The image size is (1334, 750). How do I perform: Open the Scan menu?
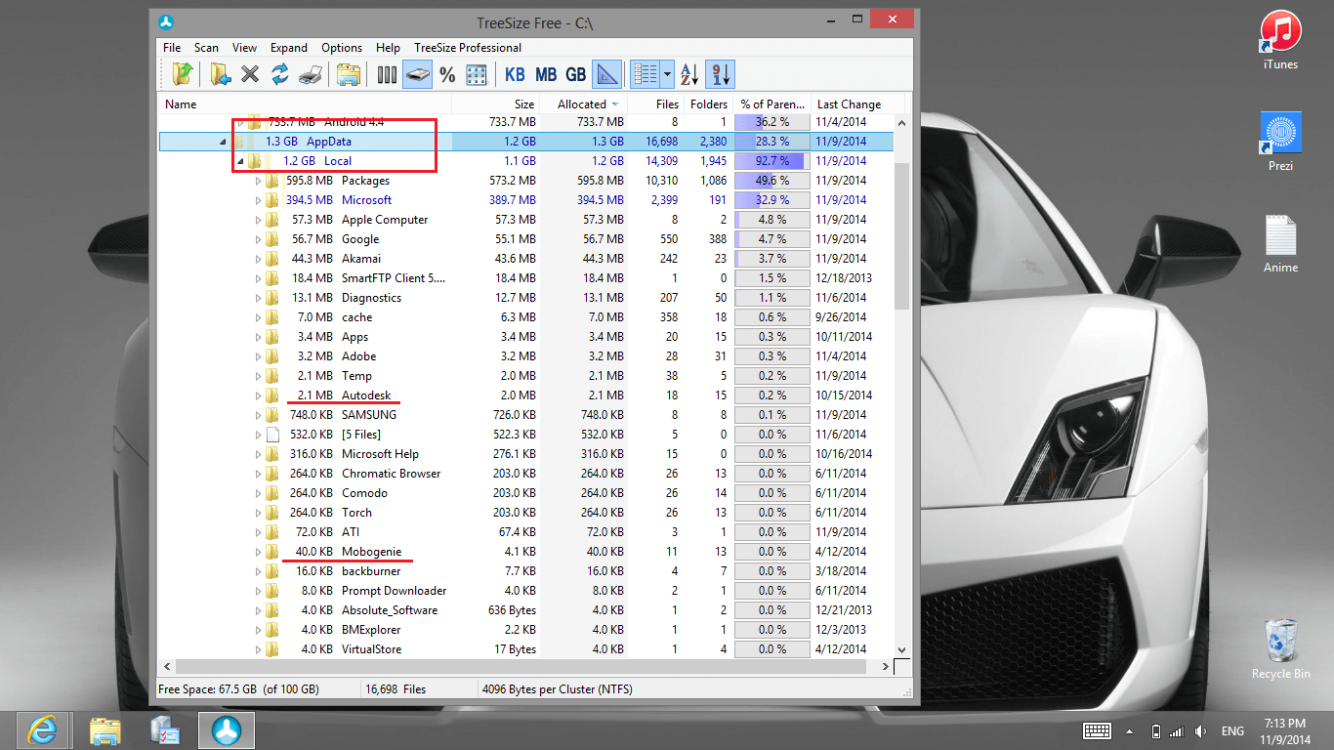[x=206, y=47]
